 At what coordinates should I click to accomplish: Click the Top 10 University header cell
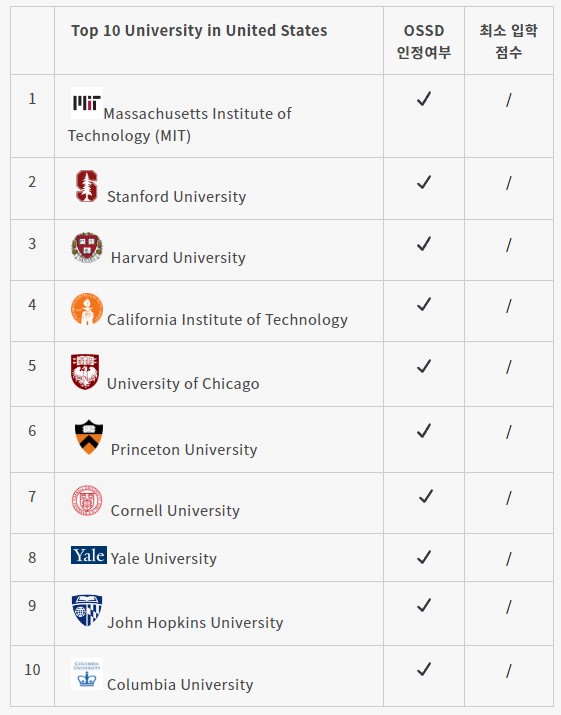pos(219,41)
